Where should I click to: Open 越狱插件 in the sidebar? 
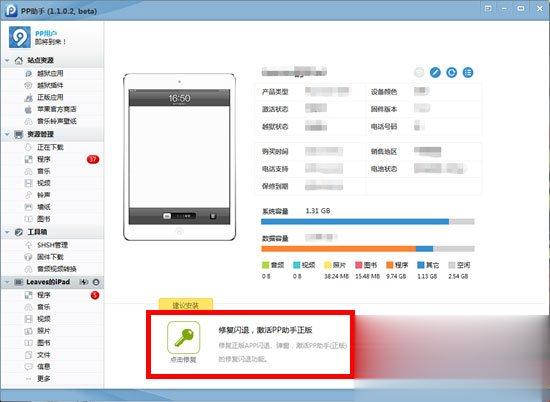(x=51, y=85)
